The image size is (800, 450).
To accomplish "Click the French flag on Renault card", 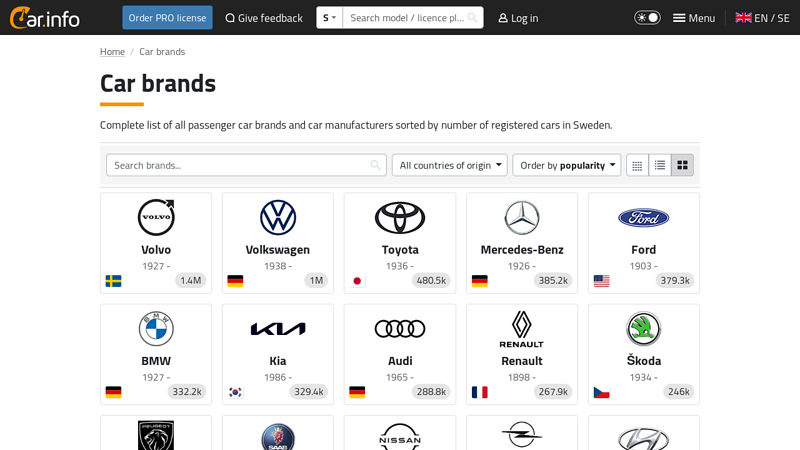I will tap(480, 392).
